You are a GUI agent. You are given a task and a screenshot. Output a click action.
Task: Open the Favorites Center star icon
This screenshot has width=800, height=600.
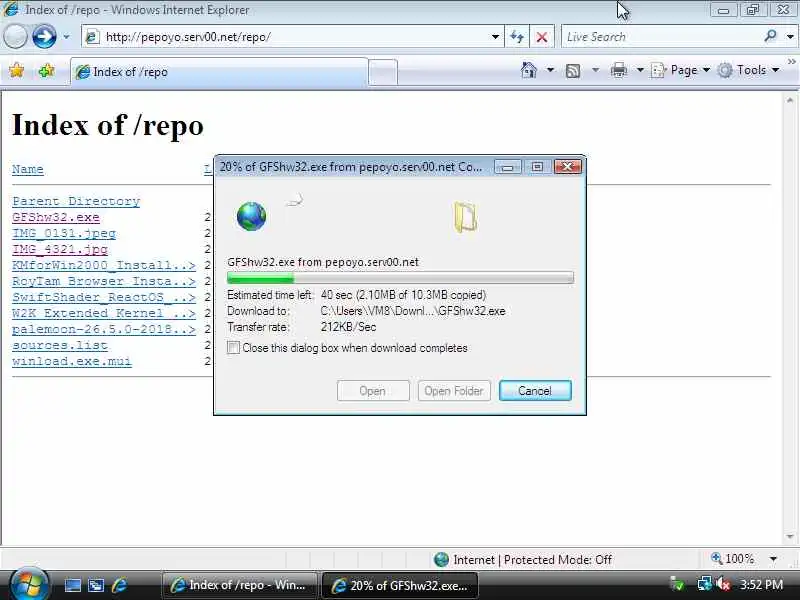point(16,70)
